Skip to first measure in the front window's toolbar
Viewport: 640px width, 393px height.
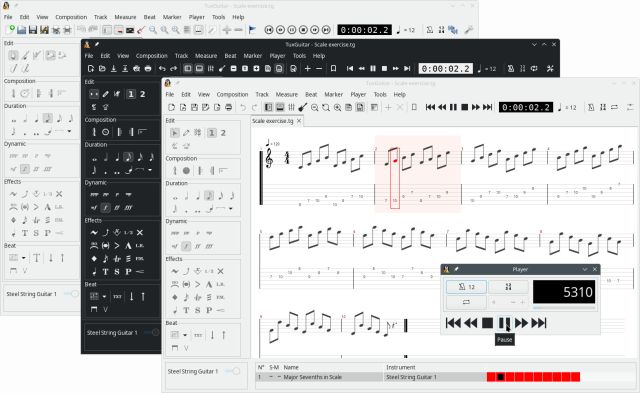coord(430,107)
